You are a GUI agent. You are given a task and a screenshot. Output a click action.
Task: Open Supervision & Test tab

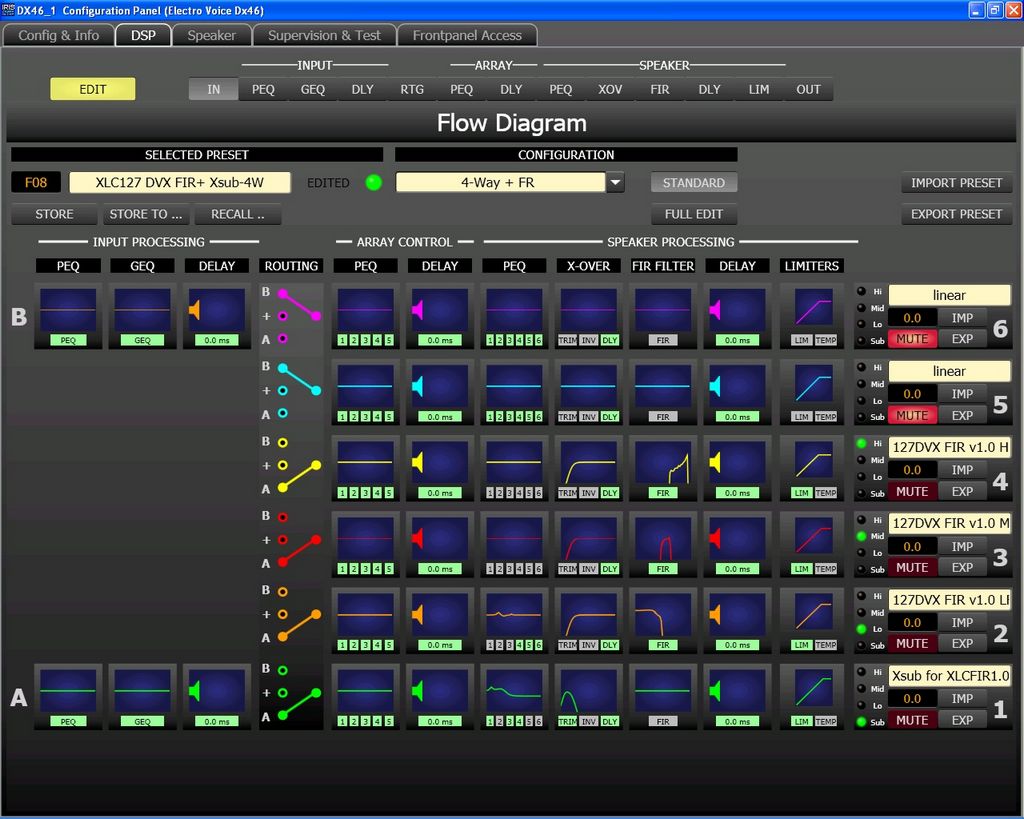(x=325, y=35)
